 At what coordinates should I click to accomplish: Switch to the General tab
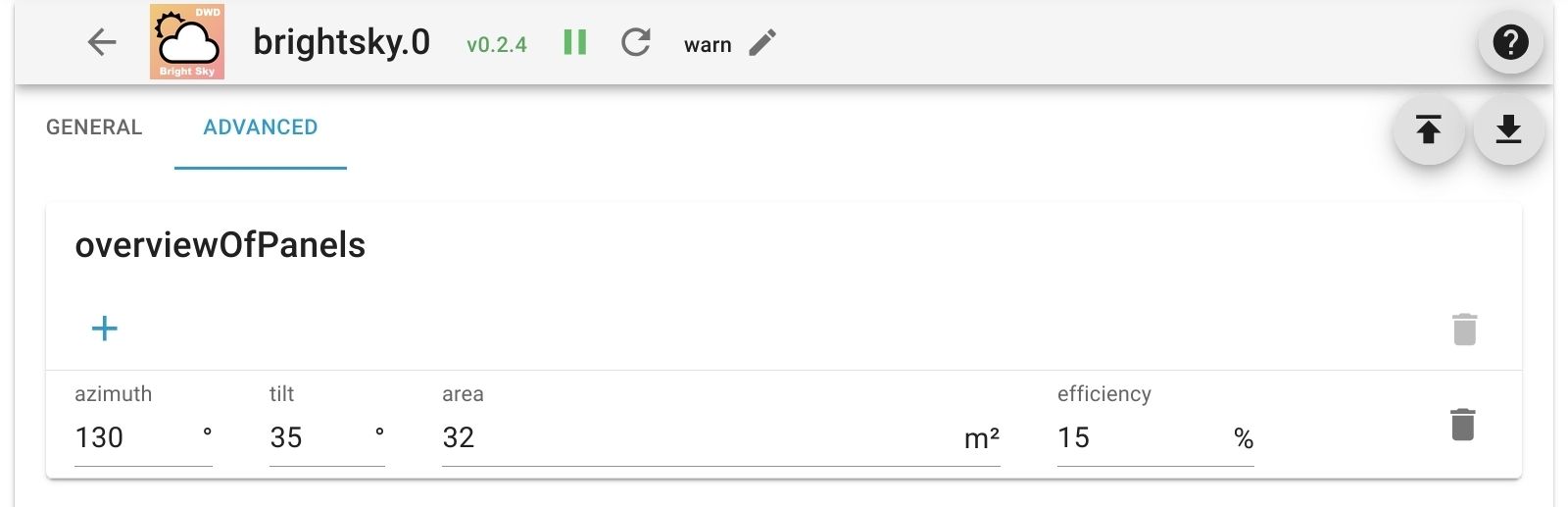[94, 127]
